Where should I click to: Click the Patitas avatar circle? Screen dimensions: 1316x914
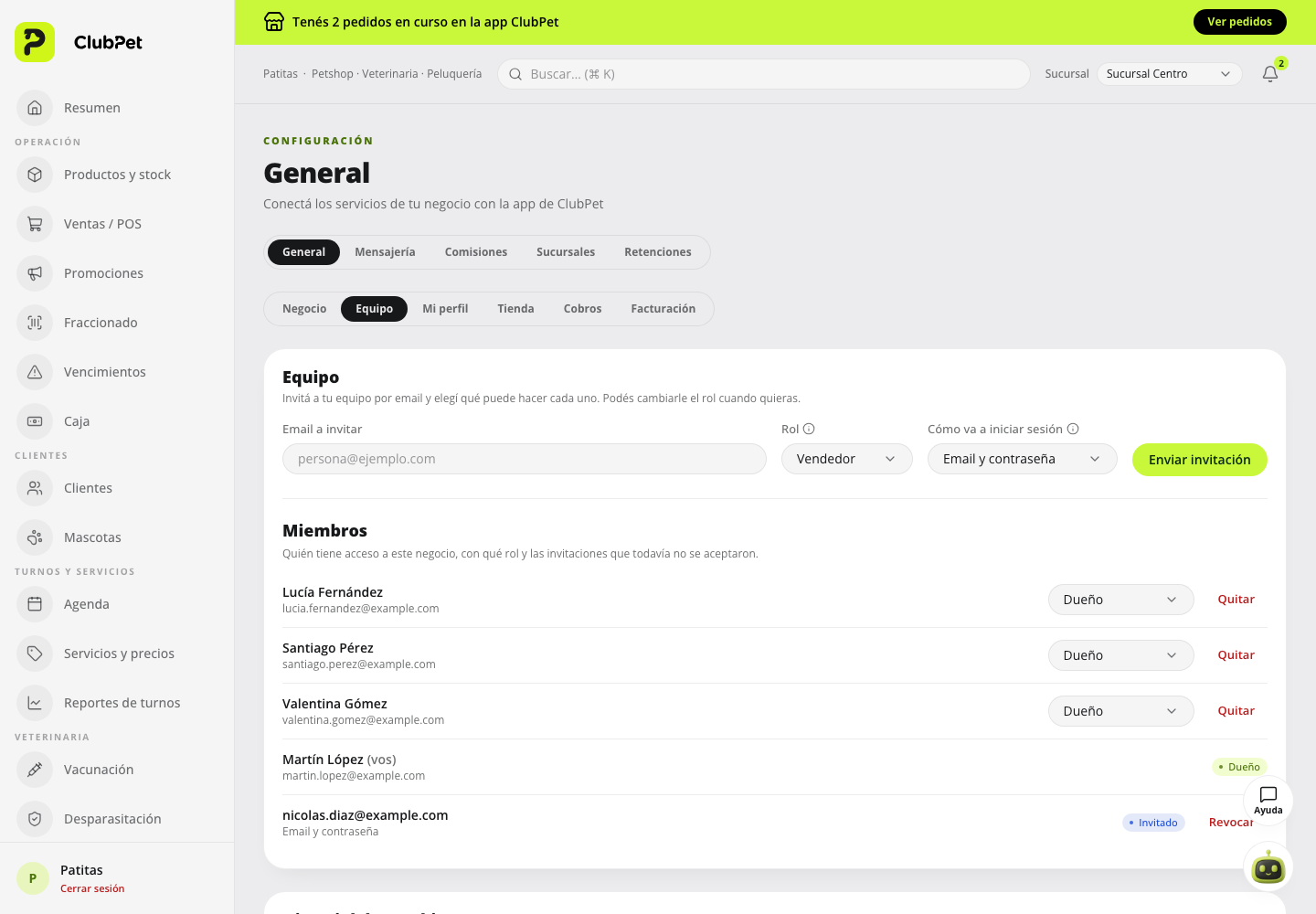coord(33,878)
